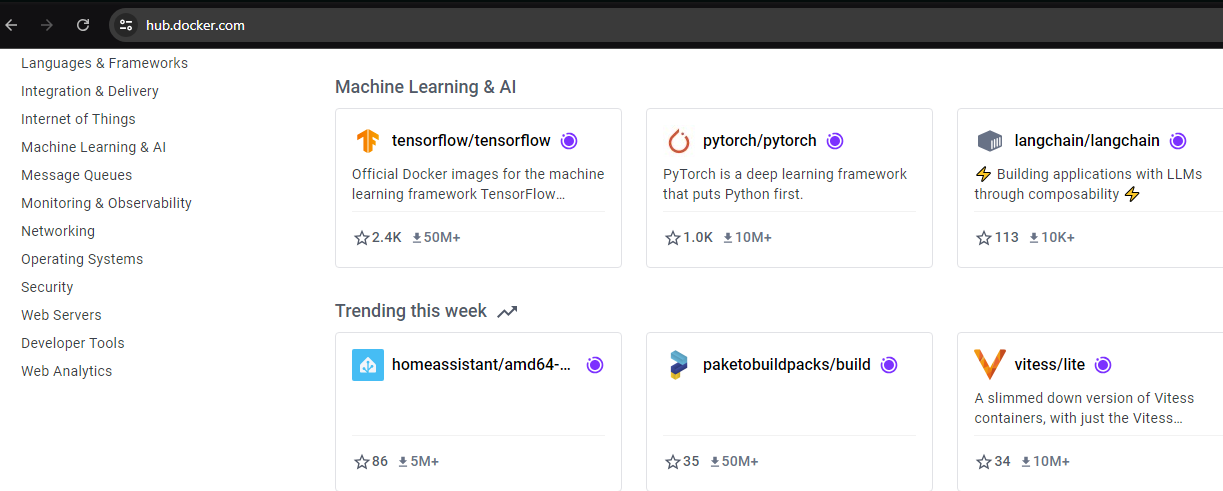Open Languages & Frameworks category
1223x491 pixels.
pos(104,63)
